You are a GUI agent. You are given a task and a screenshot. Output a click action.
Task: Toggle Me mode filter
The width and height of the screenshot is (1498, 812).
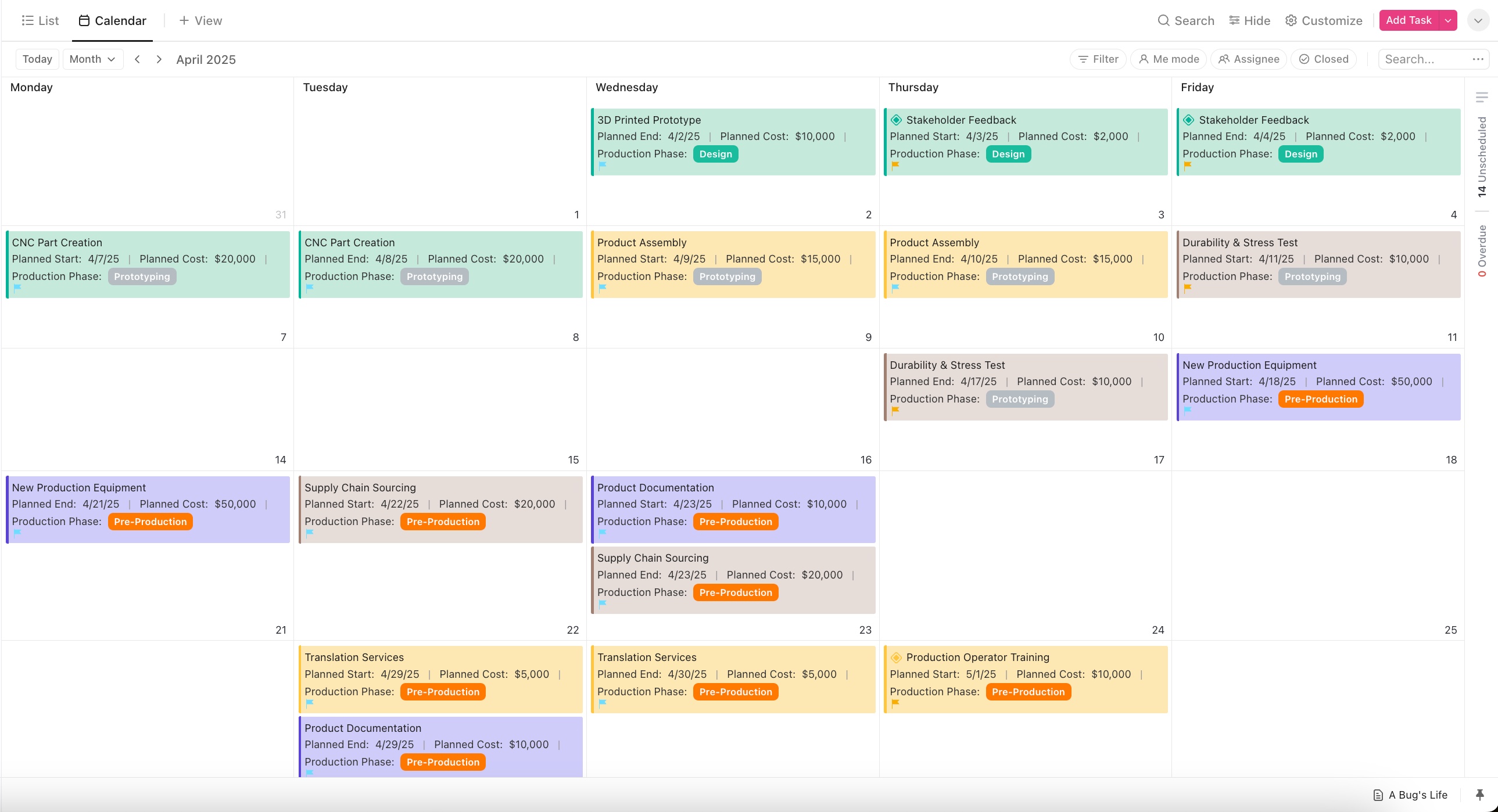click(x=1169, y=59)
